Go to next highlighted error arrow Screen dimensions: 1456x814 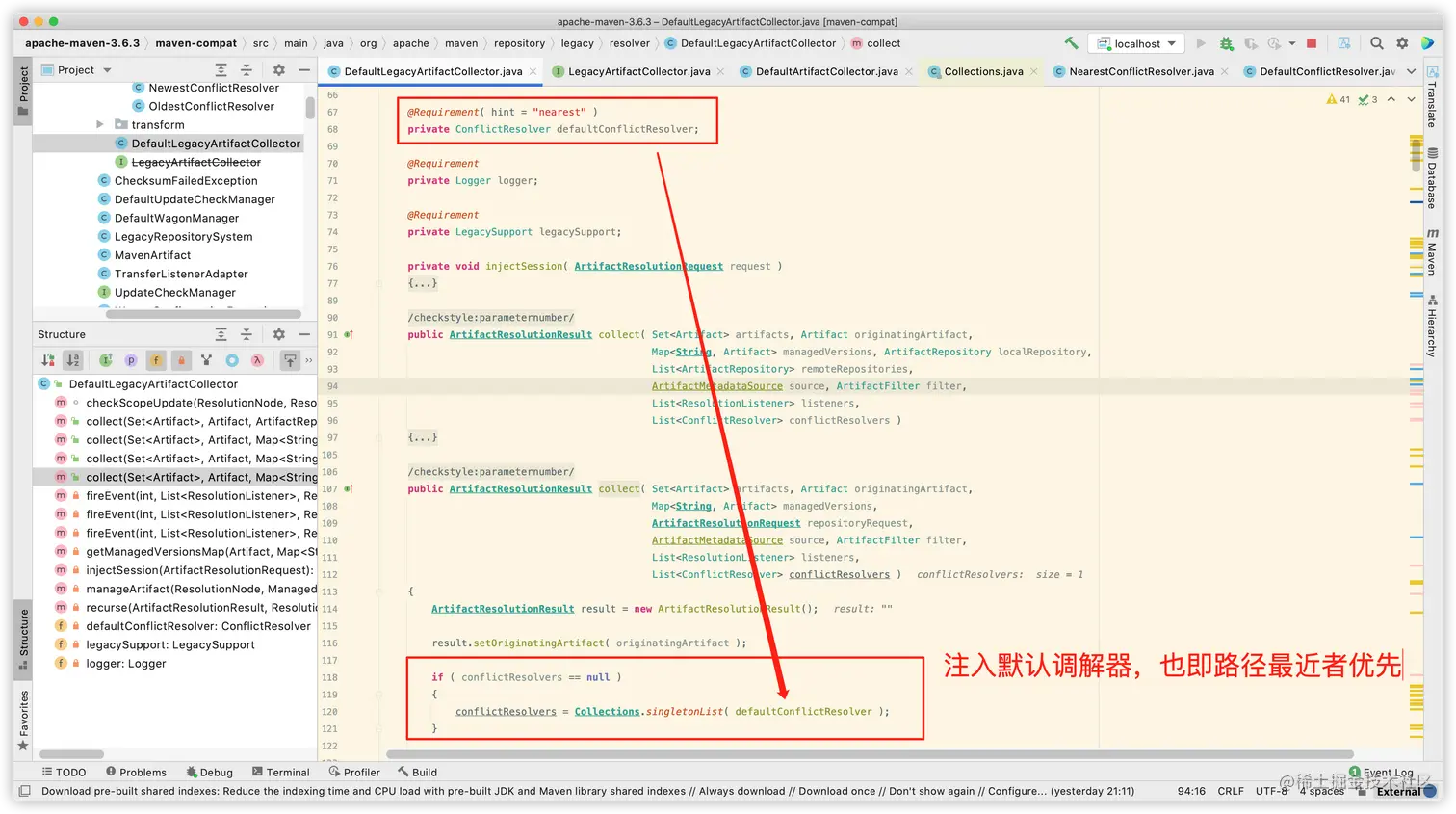coord(1411,99)
